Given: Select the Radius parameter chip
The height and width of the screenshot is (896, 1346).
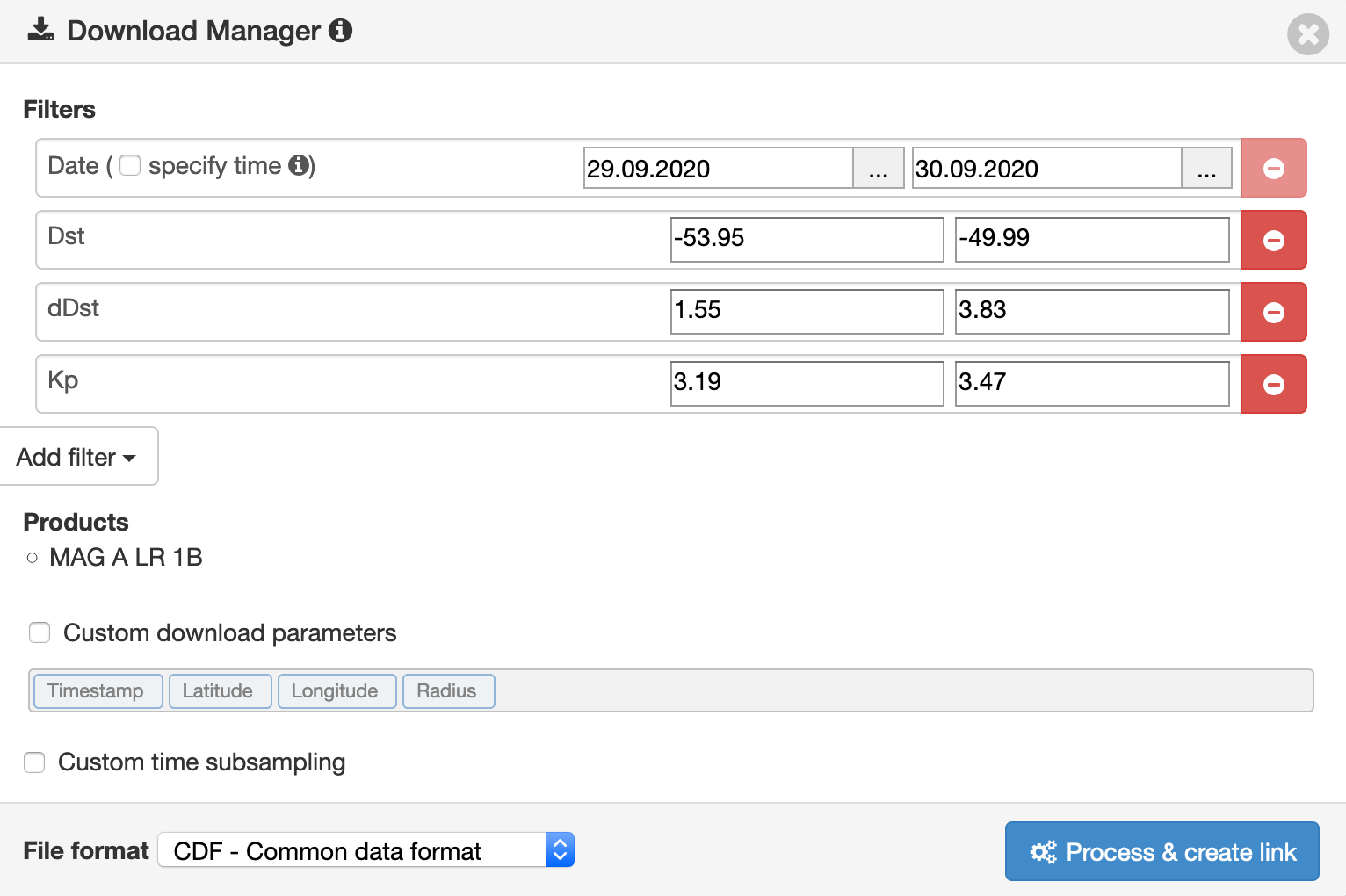Looking at the screenshot, I should (x=448, y=690).
